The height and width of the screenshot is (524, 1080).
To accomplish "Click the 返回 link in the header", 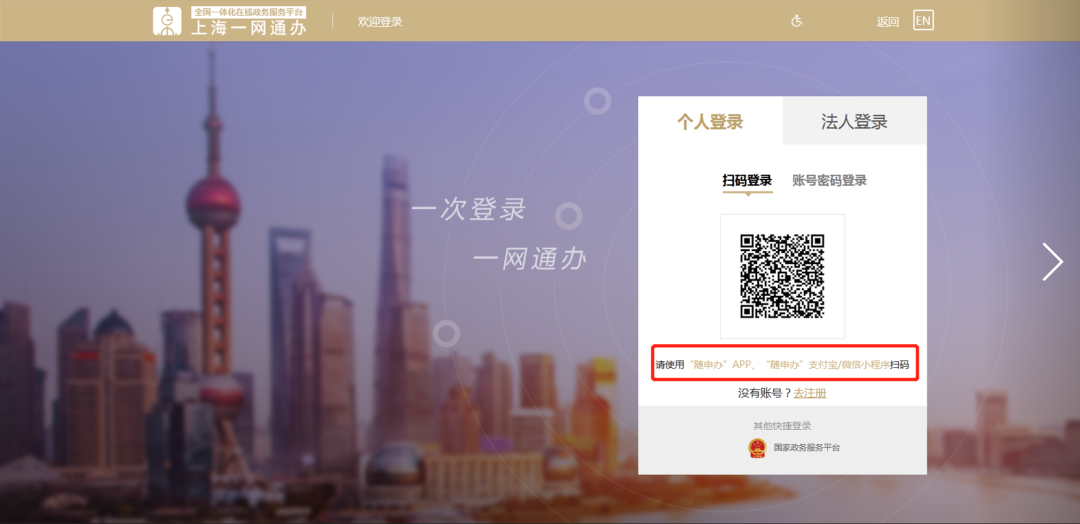I will pos(888,21).
